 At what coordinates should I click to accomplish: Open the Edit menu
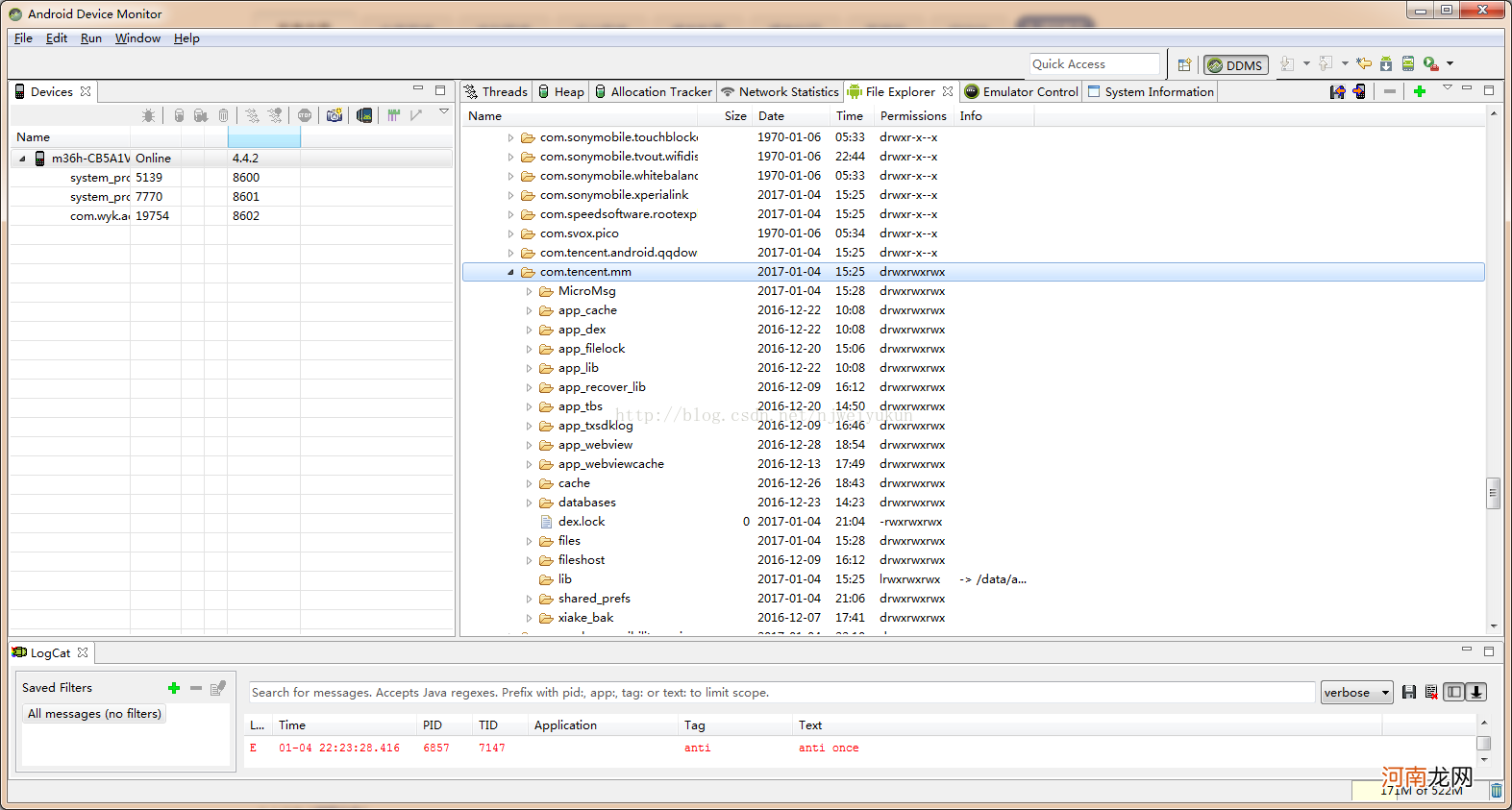[57, 38]
